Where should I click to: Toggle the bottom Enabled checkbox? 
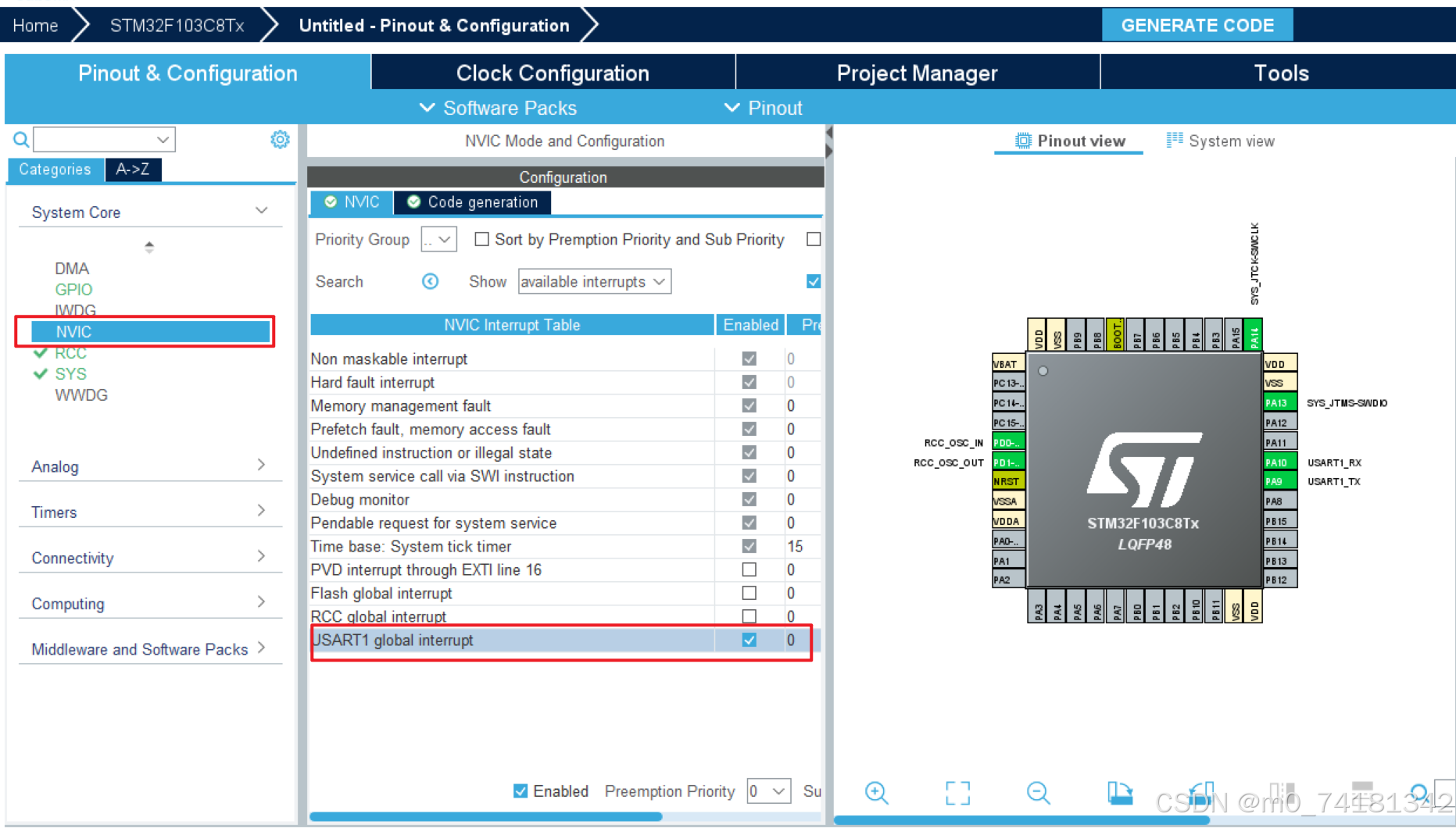coord(521,791)
